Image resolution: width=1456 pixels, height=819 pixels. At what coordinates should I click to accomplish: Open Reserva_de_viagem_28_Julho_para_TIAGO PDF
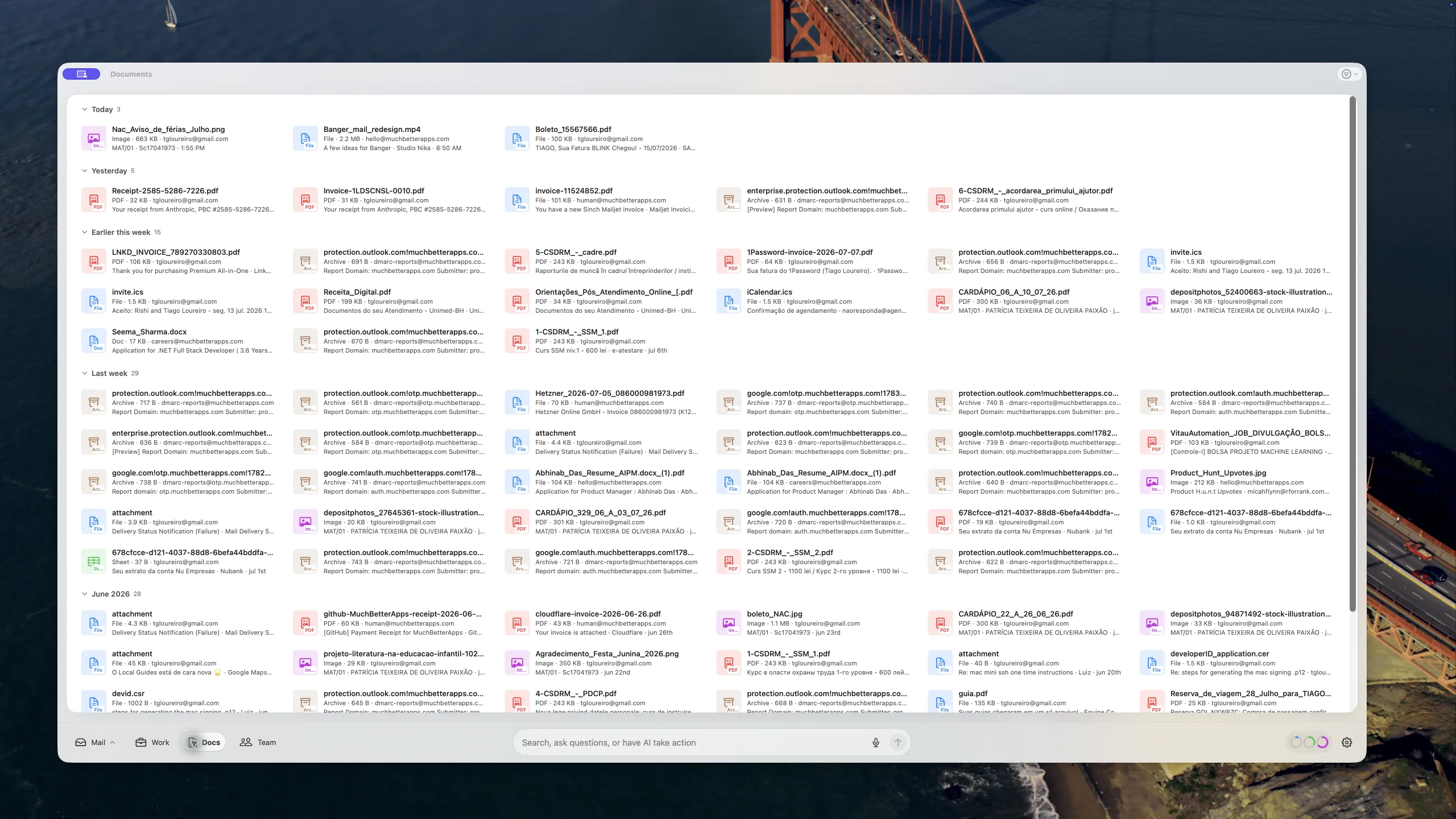point(1236,701)
